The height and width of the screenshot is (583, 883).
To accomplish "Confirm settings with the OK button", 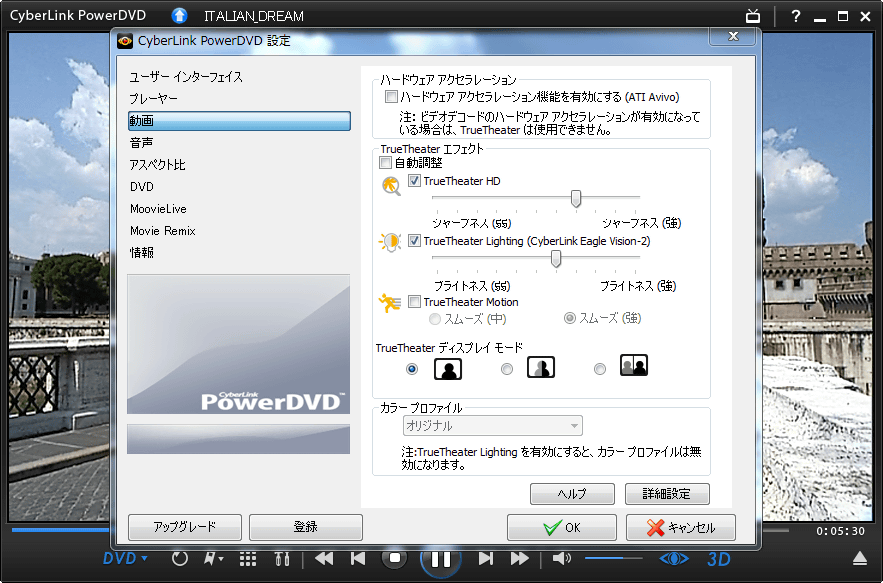I will pos(561,527).
